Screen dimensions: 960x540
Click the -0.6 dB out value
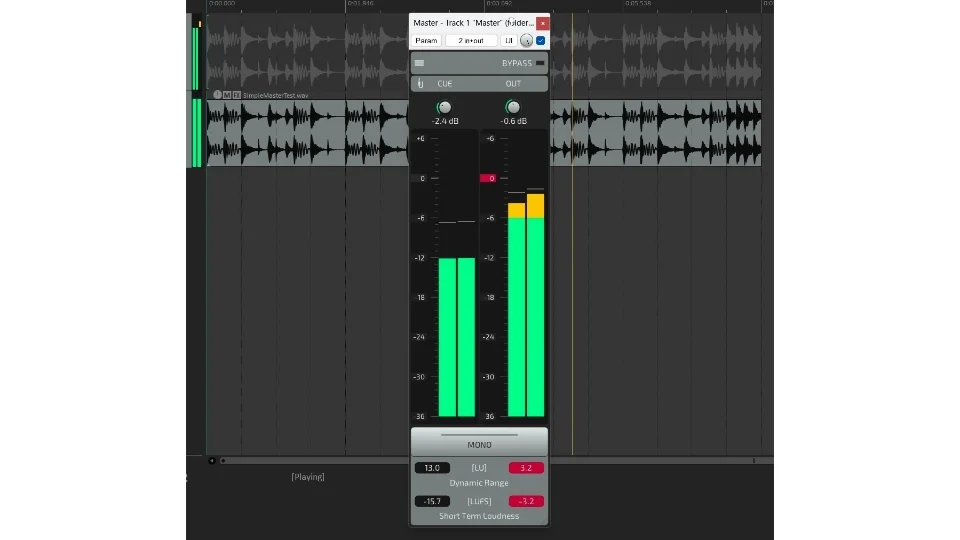click(514, 121)
